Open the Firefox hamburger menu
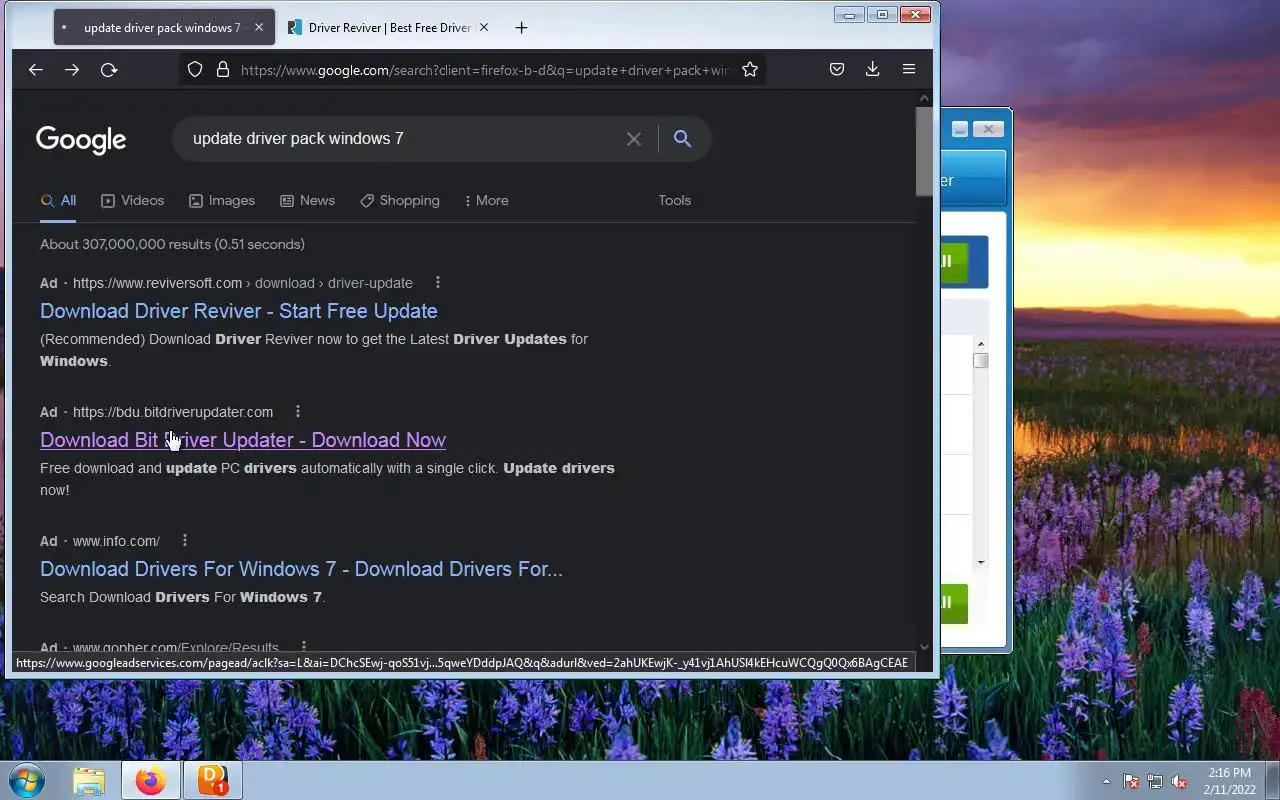The height and width of the screenshot is (800, 1280). (909, 69)
